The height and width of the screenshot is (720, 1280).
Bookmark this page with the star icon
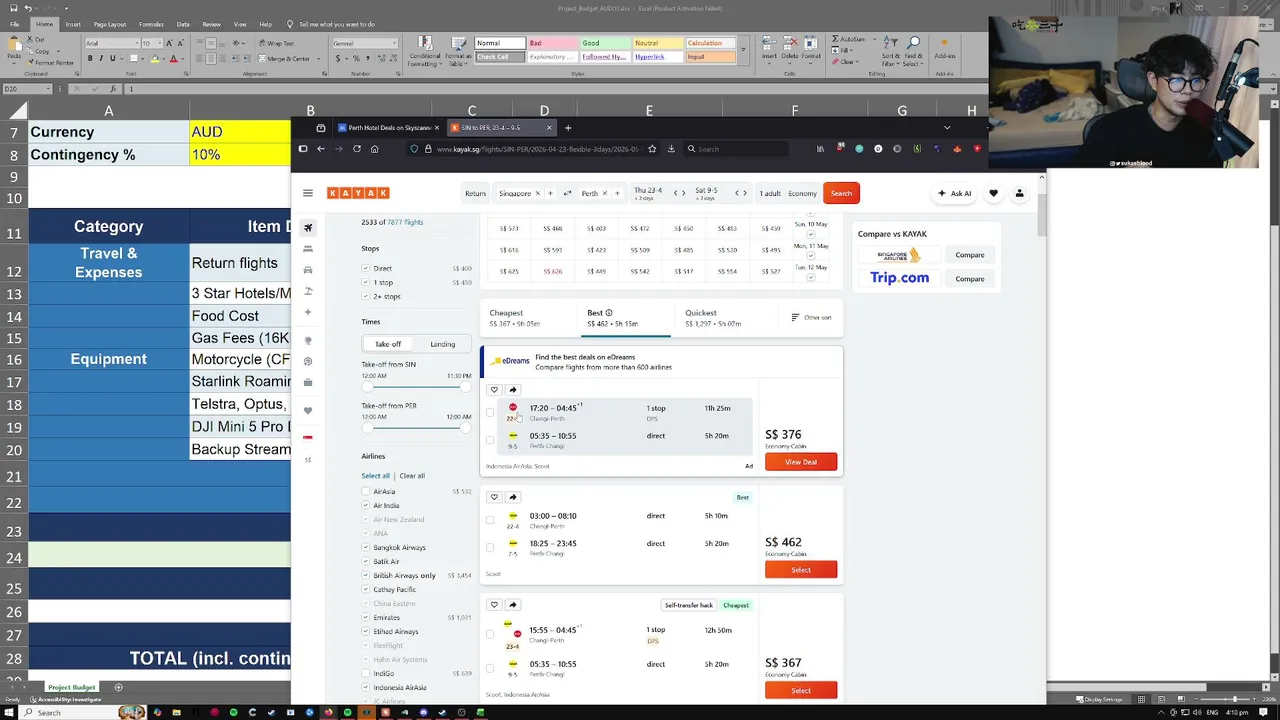pyautogui.click(x=652, y=149)
